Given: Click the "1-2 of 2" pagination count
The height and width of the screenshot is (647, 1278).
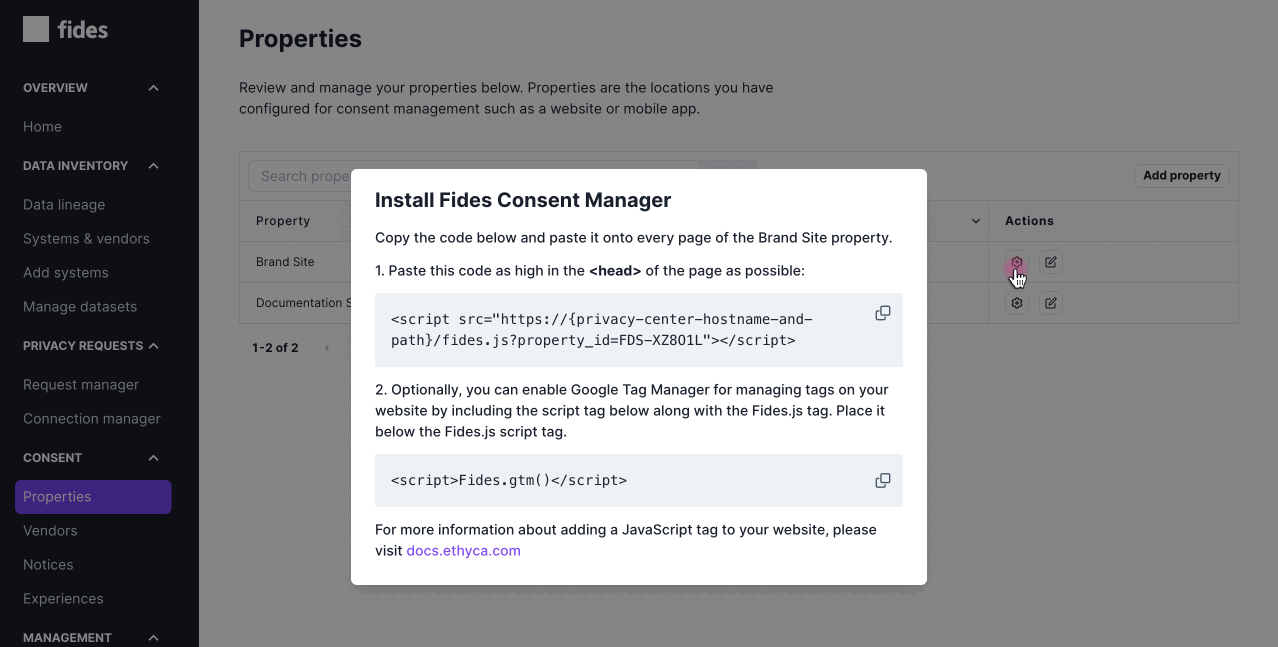Looking at the screenshot, I should point(275,348).
